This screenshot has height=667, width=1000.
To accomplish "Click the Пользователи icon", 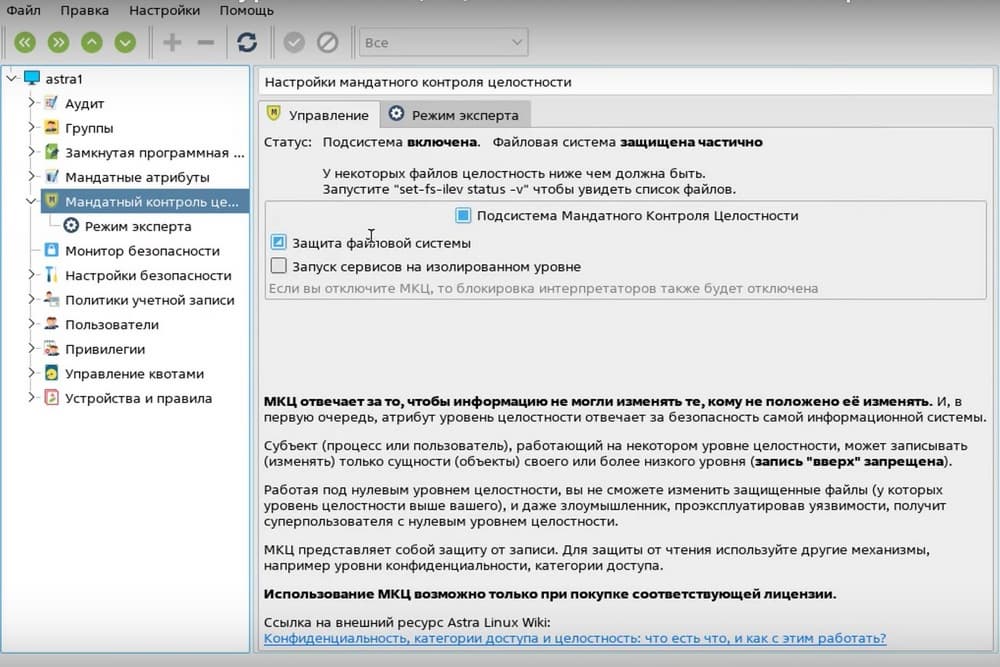I will pos(52,324).
